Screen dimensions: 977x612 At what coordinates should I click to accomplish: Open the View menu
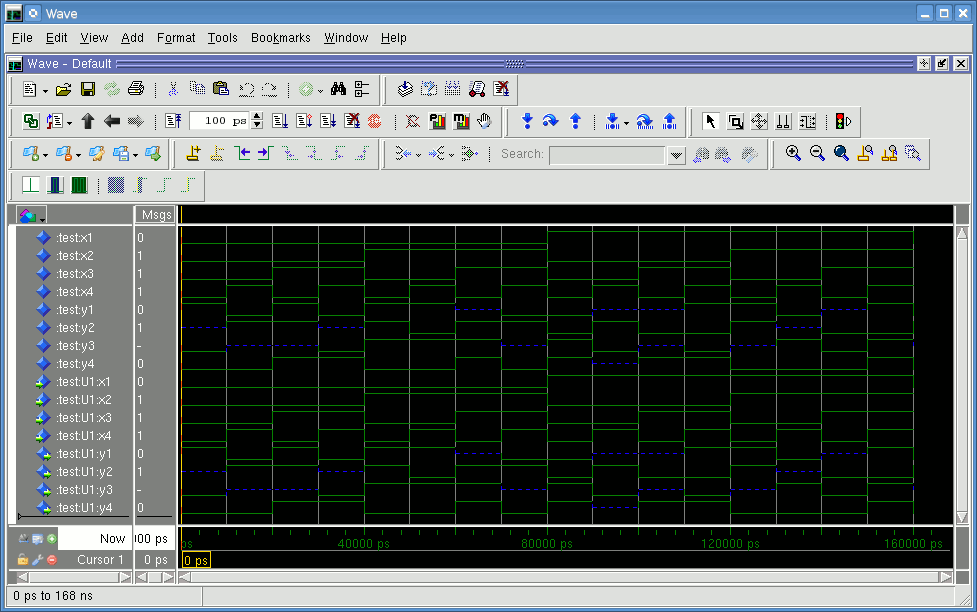point(94,38)
